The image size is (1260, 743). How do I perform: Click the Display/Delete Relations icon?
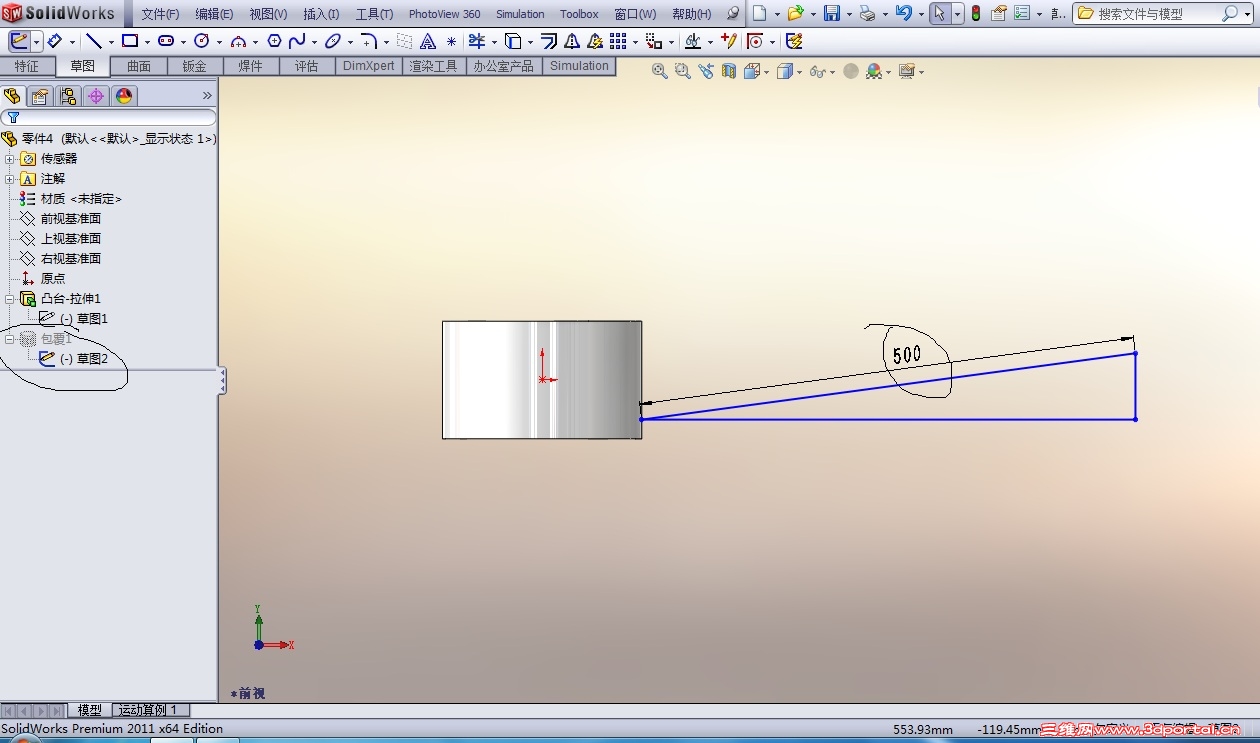[693, 41]
